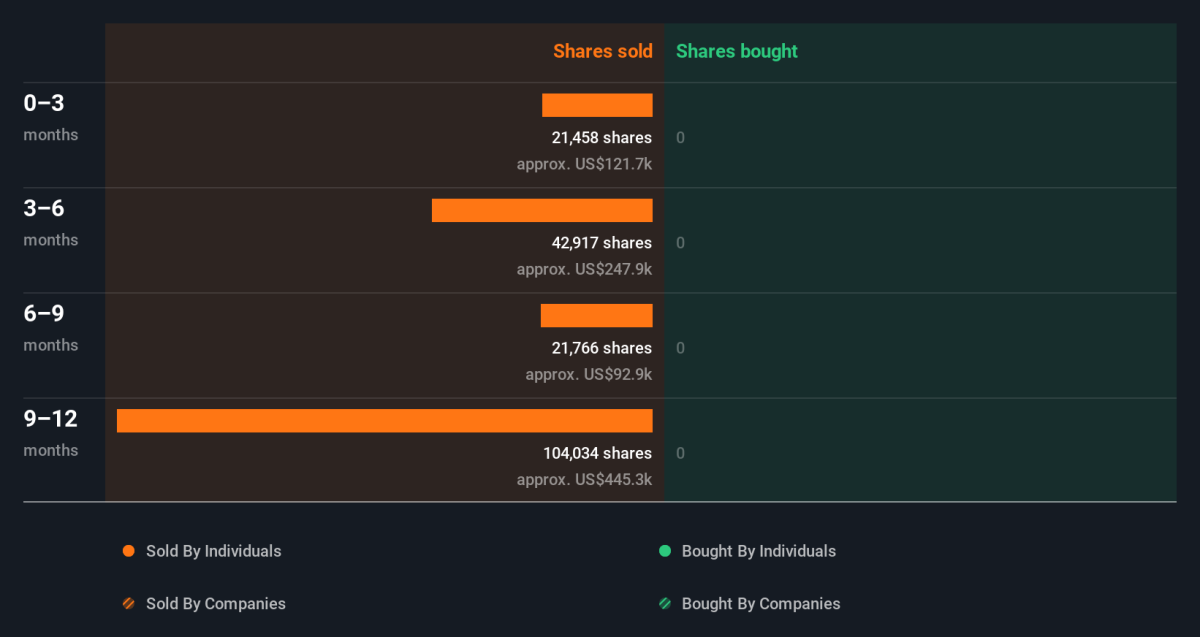Toggle the Sold By Individuals legend label
This screenshot has height=637, width=1200.
[213, 551]
